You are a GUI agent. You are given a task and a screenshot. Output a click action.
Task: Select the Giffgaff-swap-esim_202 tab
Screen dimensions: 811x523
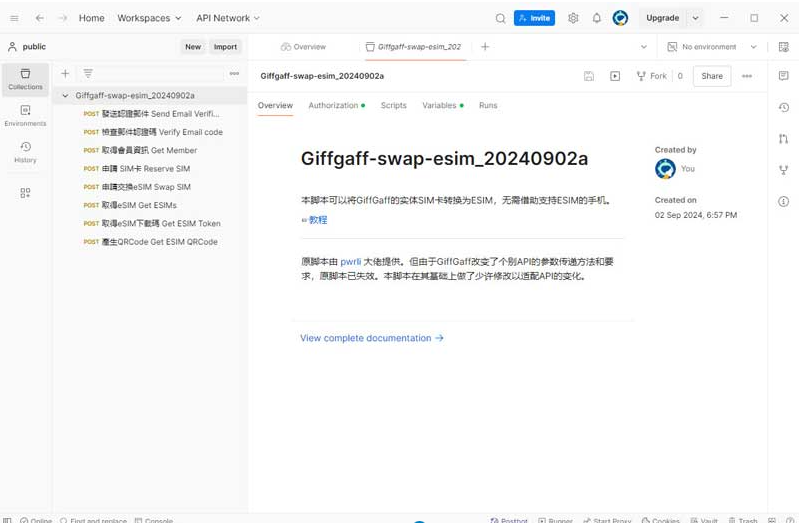413,47
